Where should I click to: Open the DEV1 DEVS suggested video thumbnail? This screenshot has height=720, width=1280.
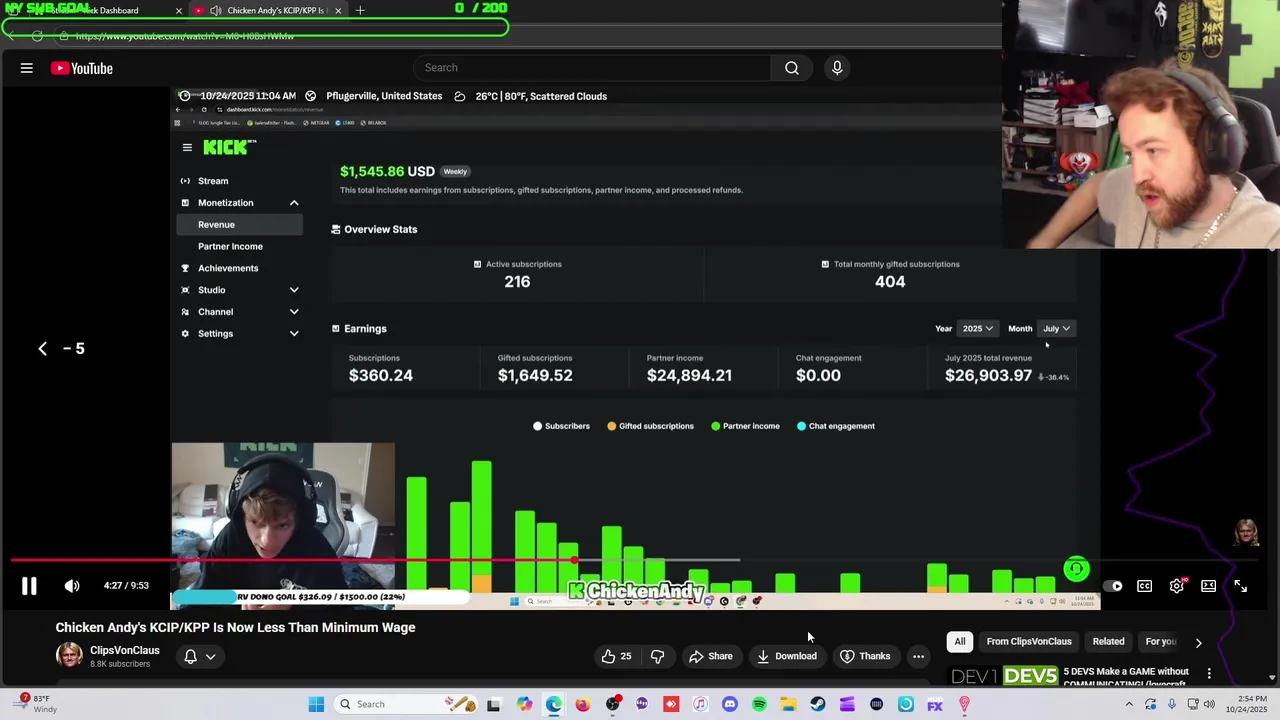pyautogui.click(x=1003, y=677)
